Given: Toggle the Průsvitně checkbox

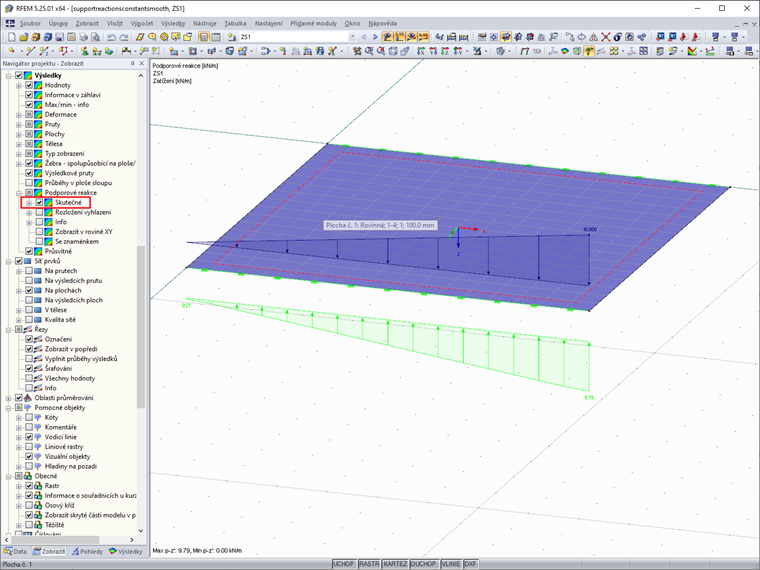Looking at the screenshot, I should tap(29, 251).
